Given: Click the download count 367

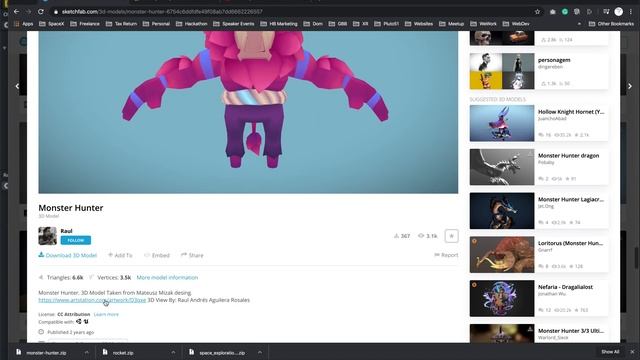Looking at the screenshot, I should (402, 236).
